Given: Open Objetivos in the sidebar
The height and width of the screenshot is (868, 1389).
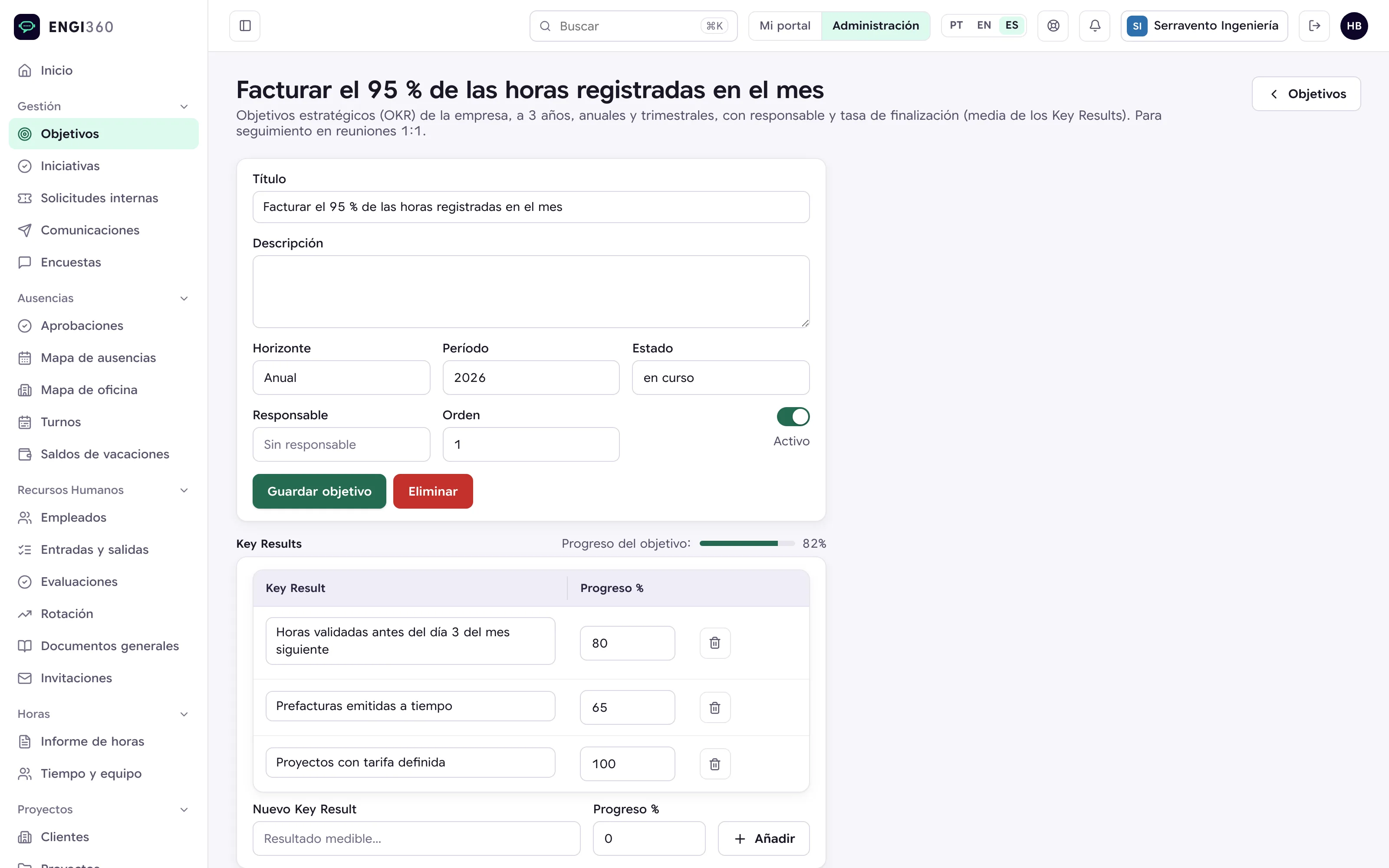Looking at the screenshot, I should [104, 134].
